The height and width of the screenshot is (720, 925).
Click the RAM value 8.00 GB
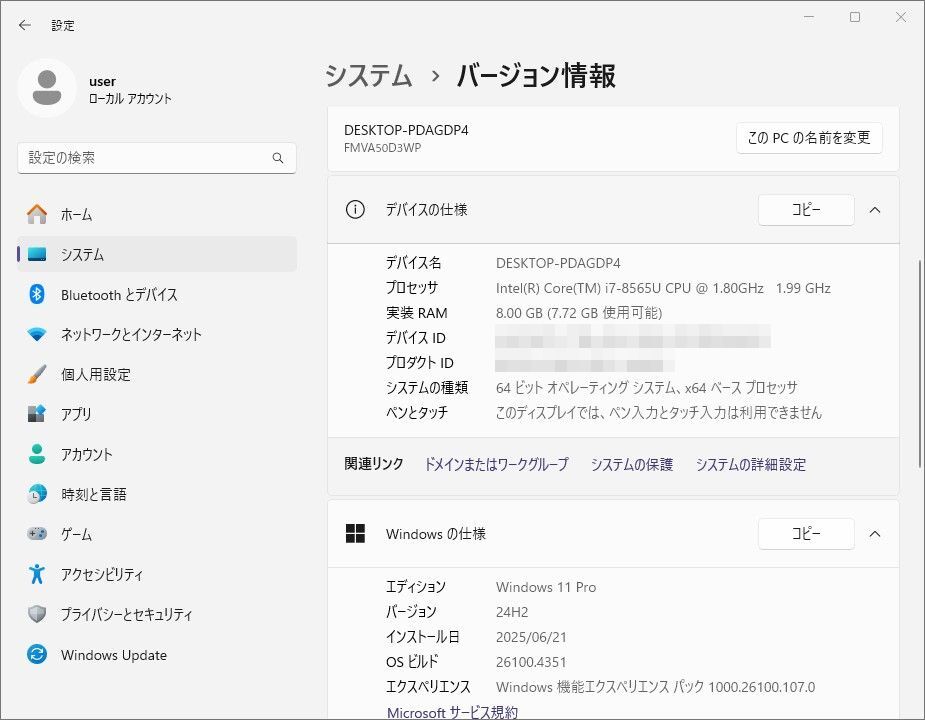[579, 313]
